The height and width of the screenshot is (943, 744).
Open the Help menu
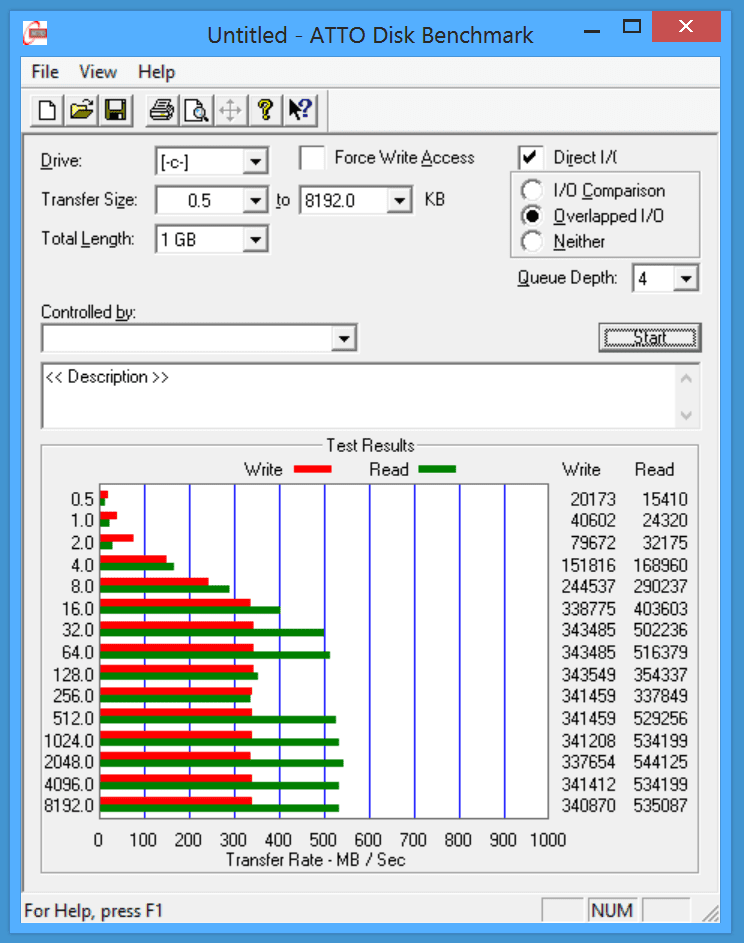tap(156, 72)
